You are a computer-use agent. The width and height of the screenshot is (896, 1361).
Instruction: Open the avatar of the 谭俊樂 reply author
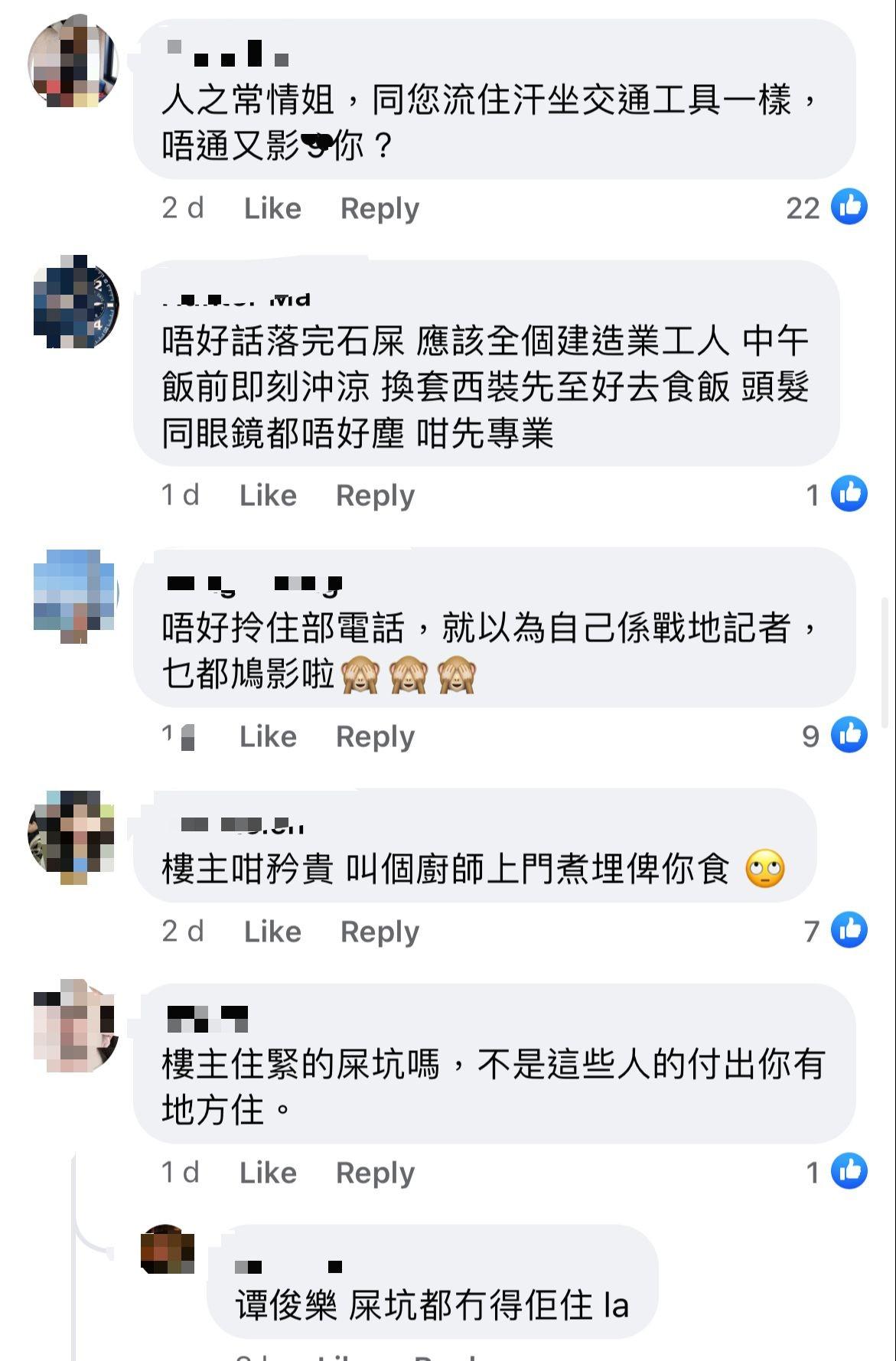168,1249
